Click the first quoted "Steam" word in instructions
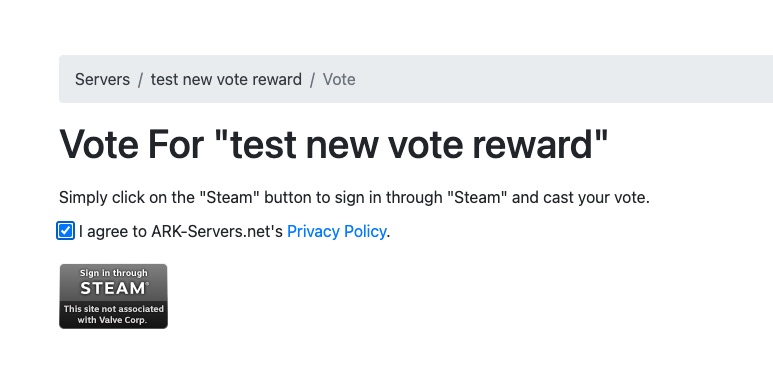Viewport: 773px width, 391px height. coord(229,197)
